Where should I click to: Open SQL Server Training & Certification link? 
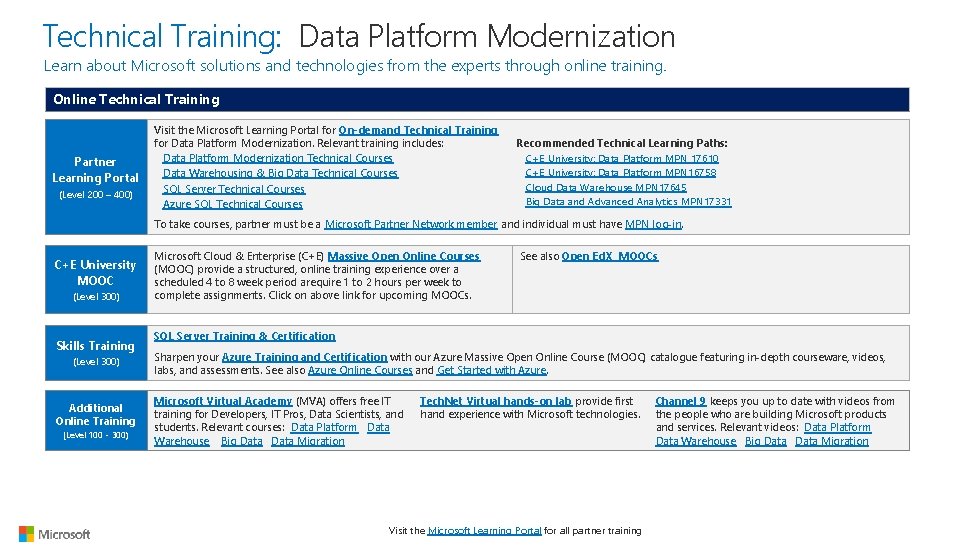[245, 336]
